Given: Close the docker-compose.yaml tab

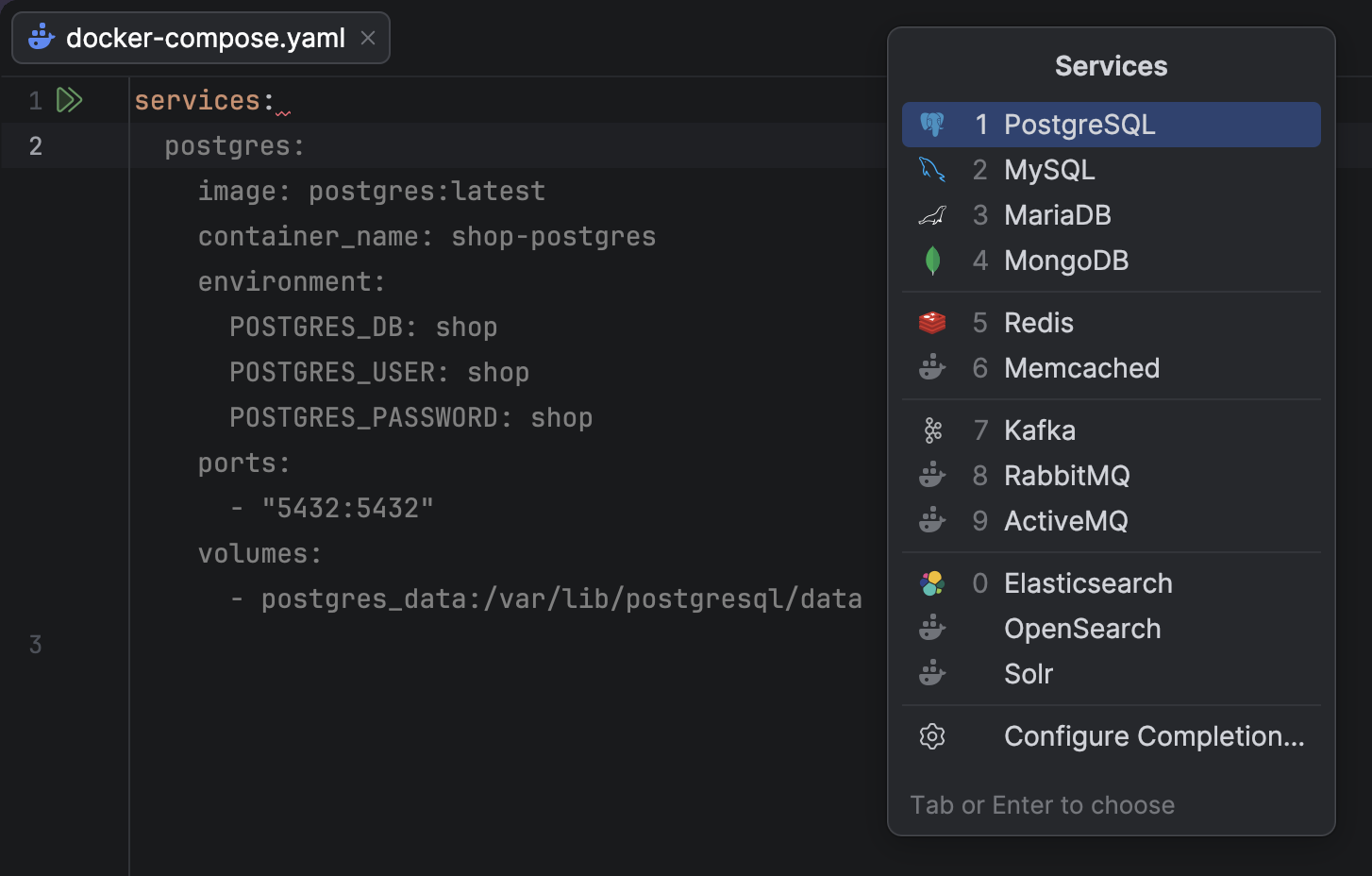Looking at the screenshot, I should [368, 38].
